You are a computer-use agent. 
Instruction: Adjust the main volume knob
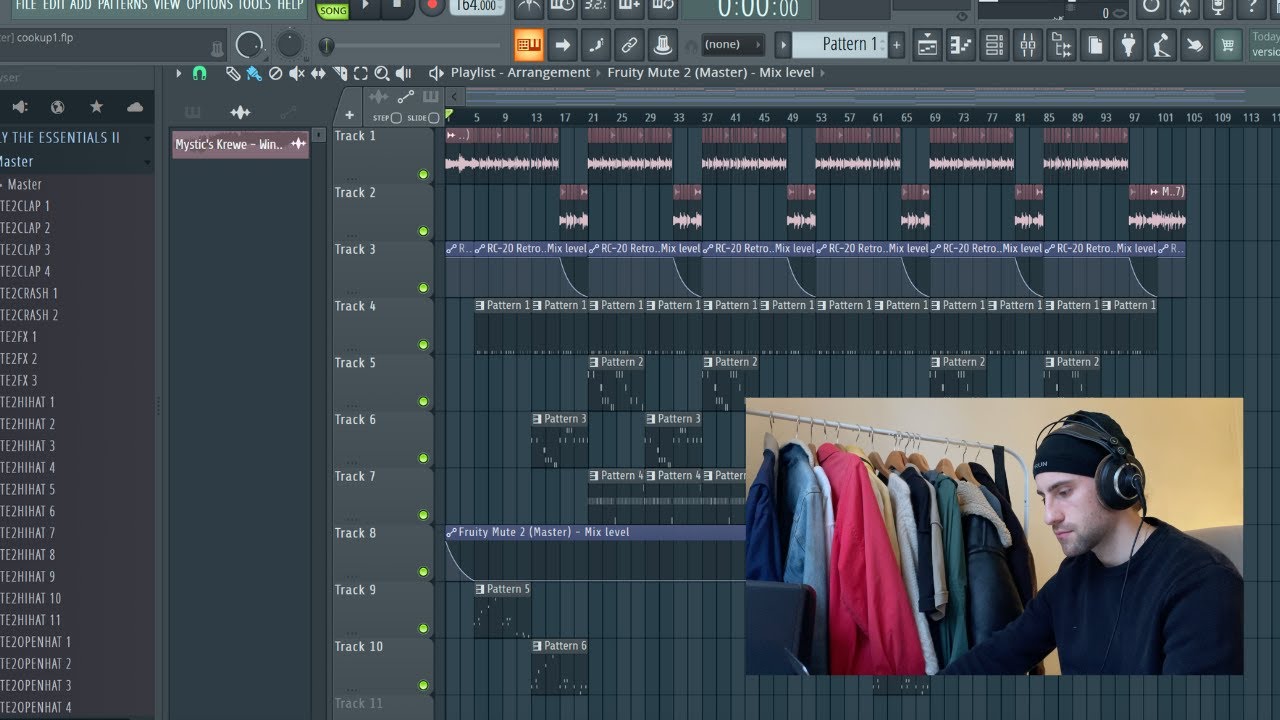pyautogui.click(x=249, y=45)
